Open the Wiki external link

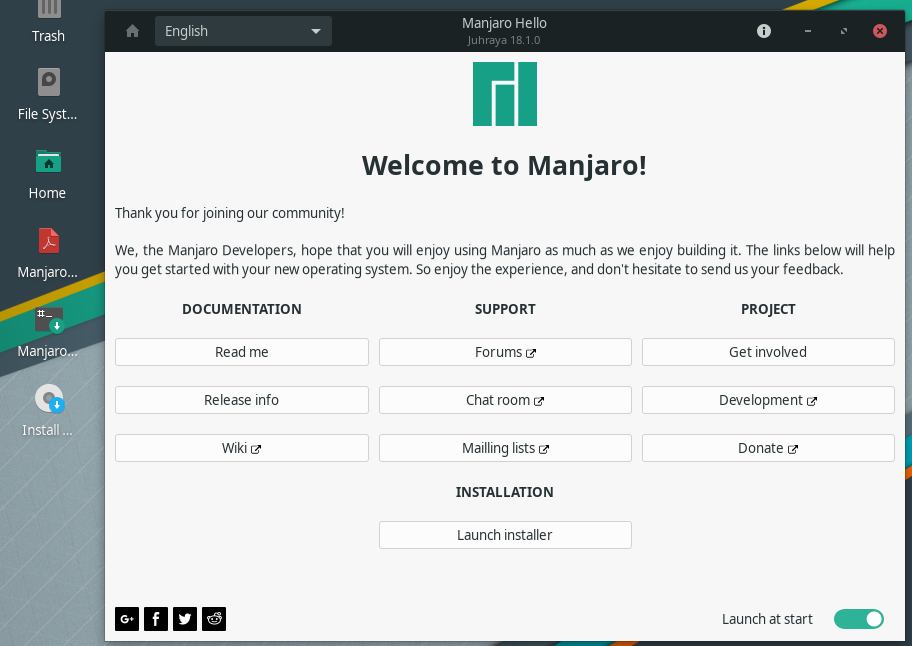242,448
